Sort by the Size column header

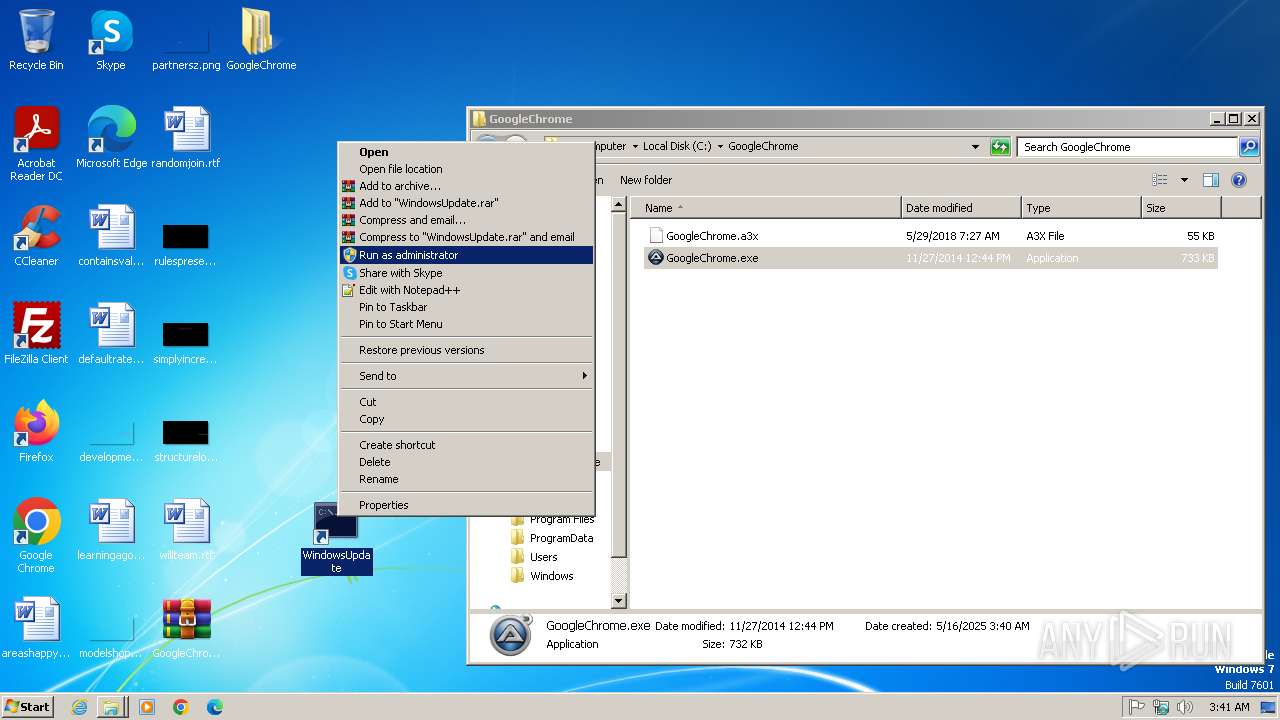point(1181,208)
